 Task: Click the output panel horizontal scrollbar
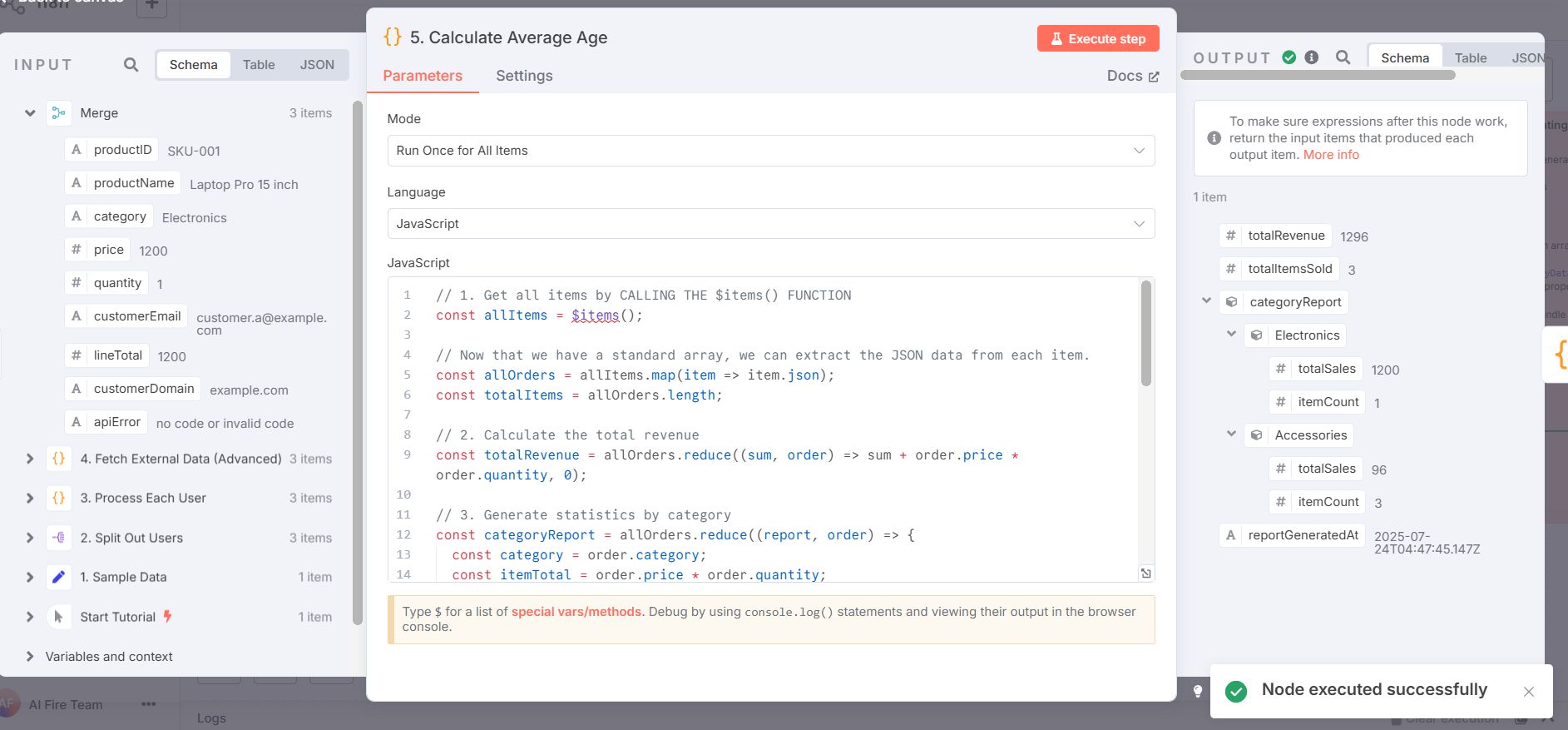1318,75
